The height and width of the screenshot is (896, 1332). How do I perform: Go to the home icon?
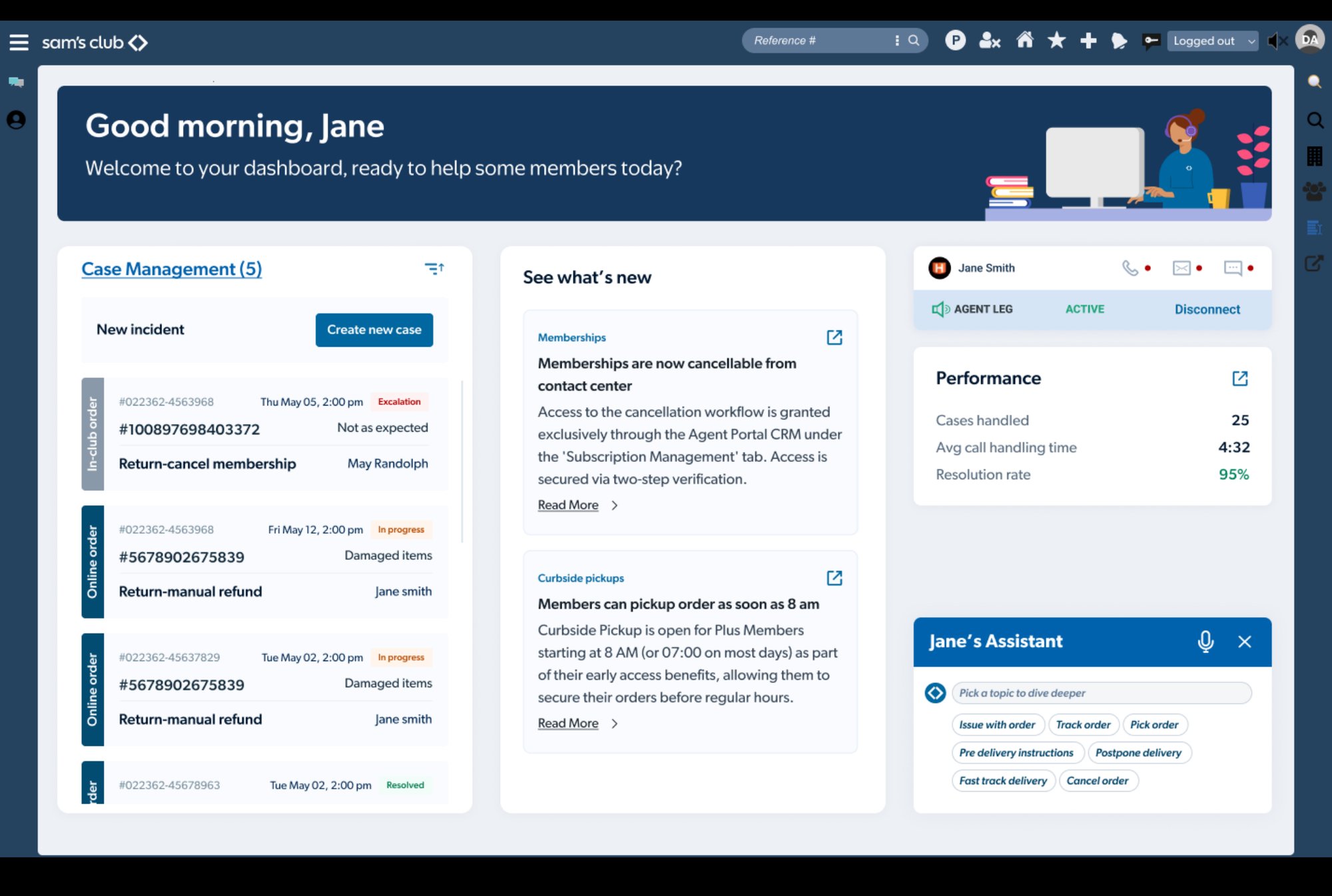(1025, 40)
